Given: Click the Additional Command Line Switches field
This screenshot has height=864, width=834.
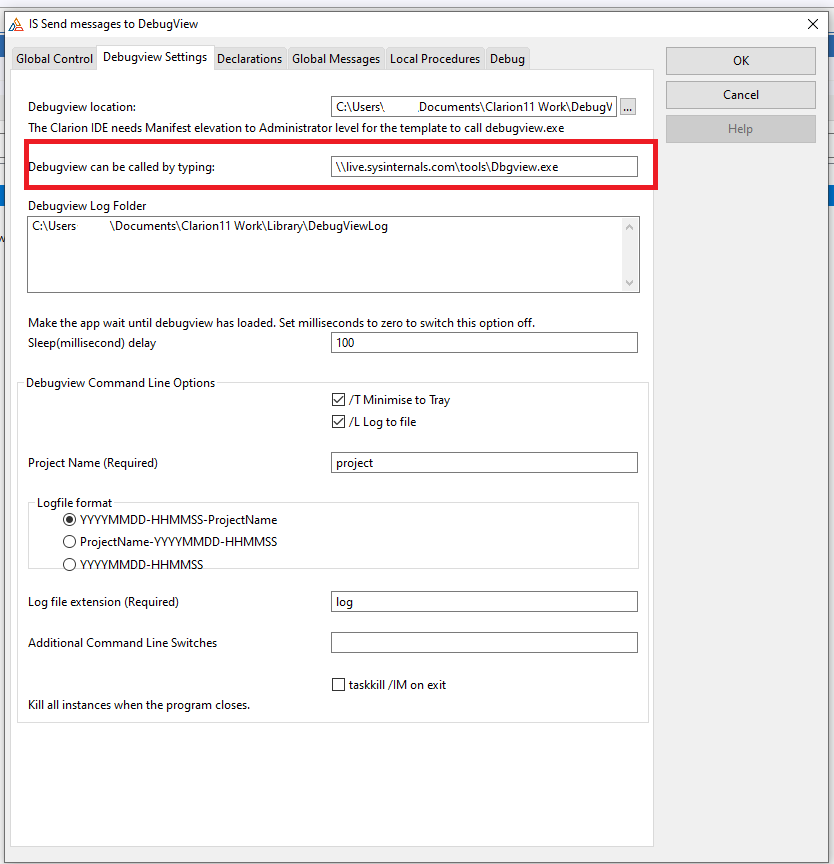Looking at the screenshot, I should point(483,643).
